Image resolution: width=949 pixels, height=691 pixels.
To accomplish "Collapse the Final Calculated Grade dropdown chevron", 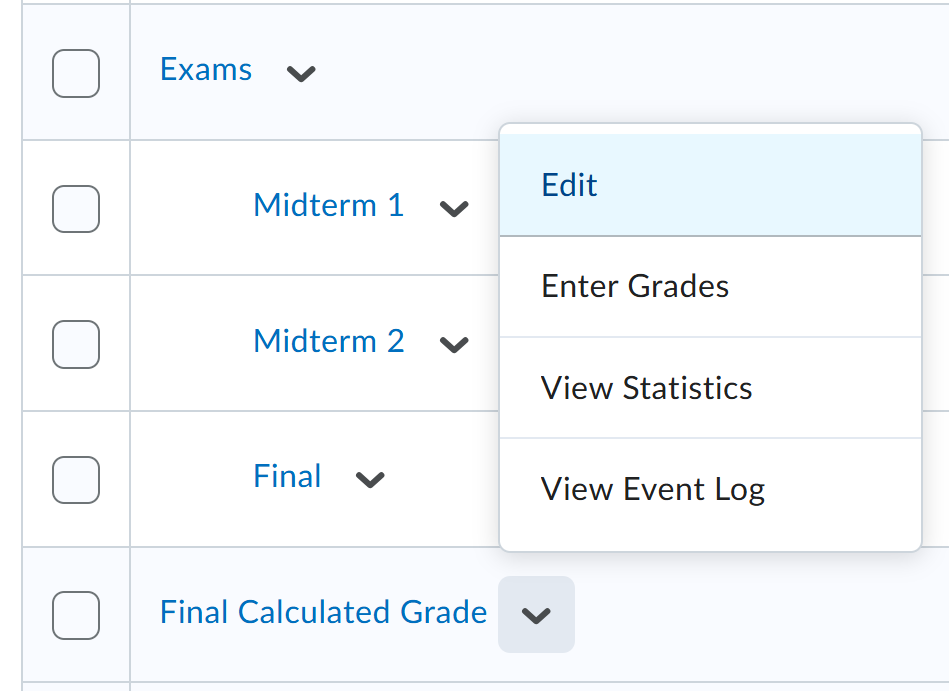I will click(x=536, y=615).
